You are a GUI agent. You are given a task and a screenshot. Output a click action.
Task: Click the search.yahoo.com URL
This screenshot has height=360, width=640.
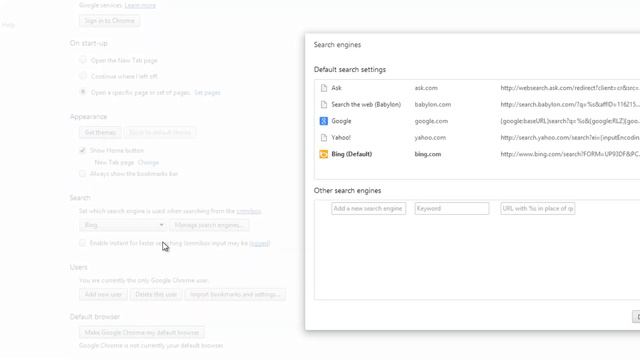570,138
